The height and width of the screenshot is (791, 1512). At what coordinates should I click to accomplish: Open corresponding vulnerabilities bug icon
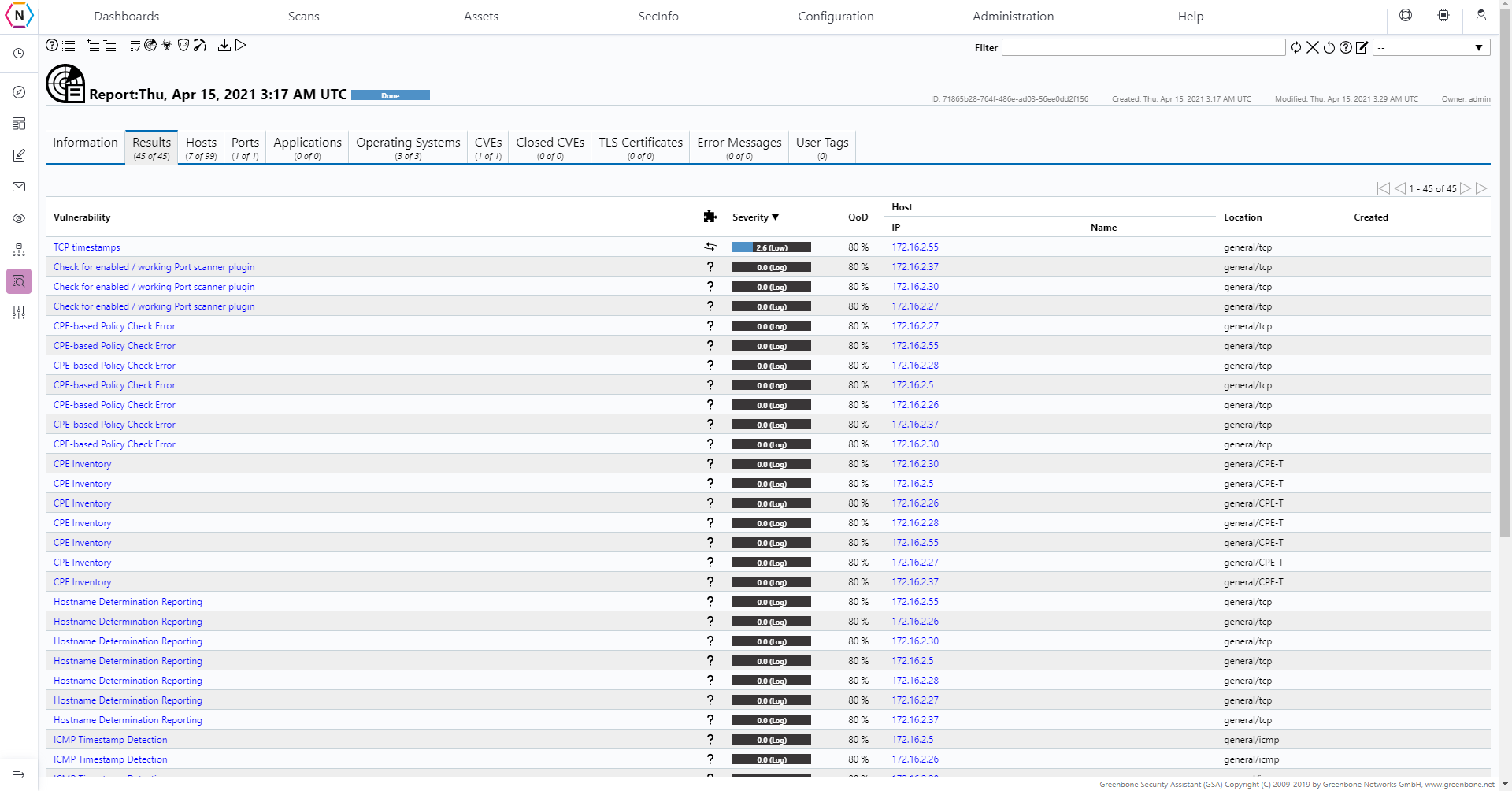click(x=167, y=46)
